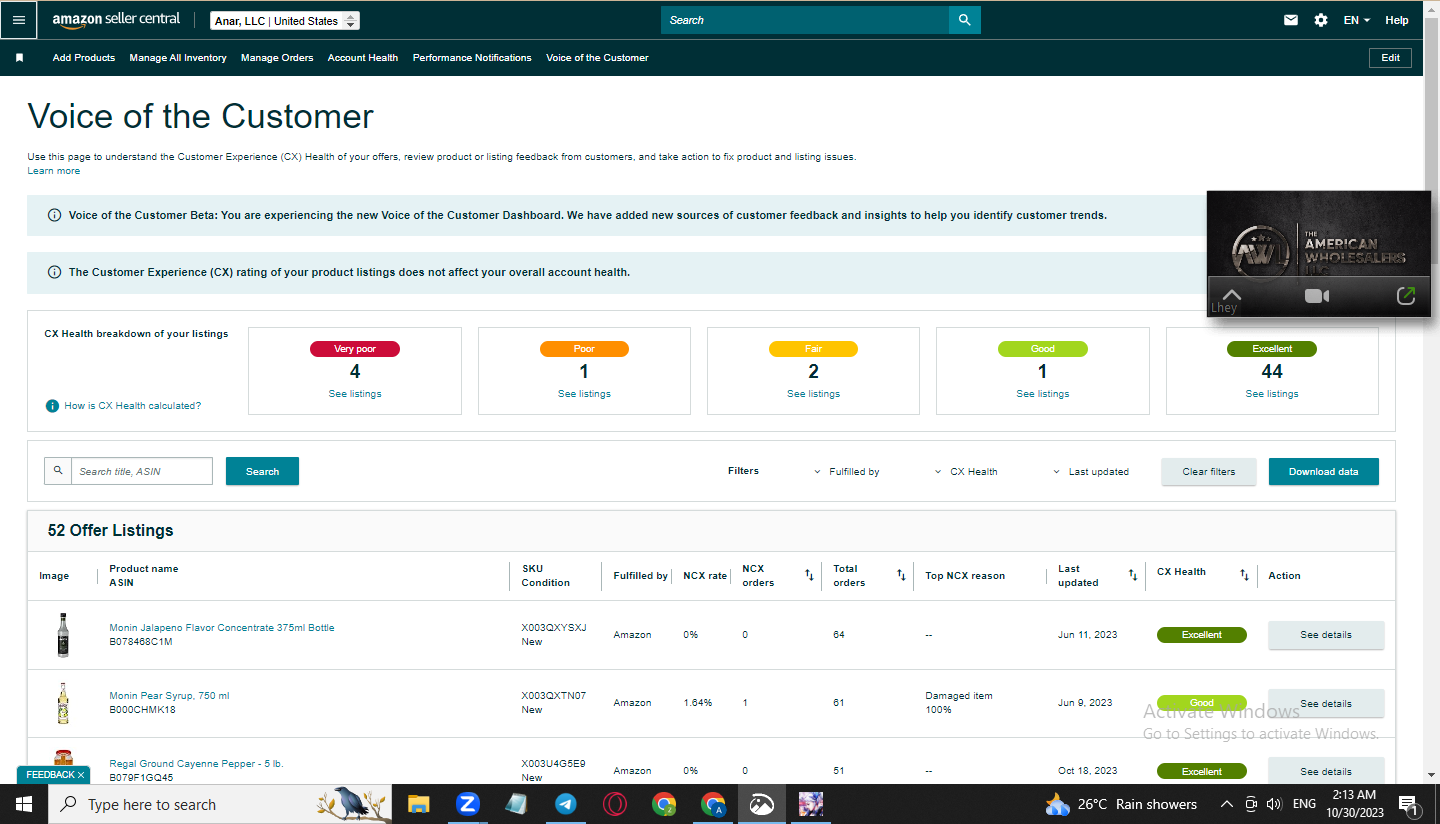Open the Help link in the header
1440x824 pixels.
(1397, 20)
